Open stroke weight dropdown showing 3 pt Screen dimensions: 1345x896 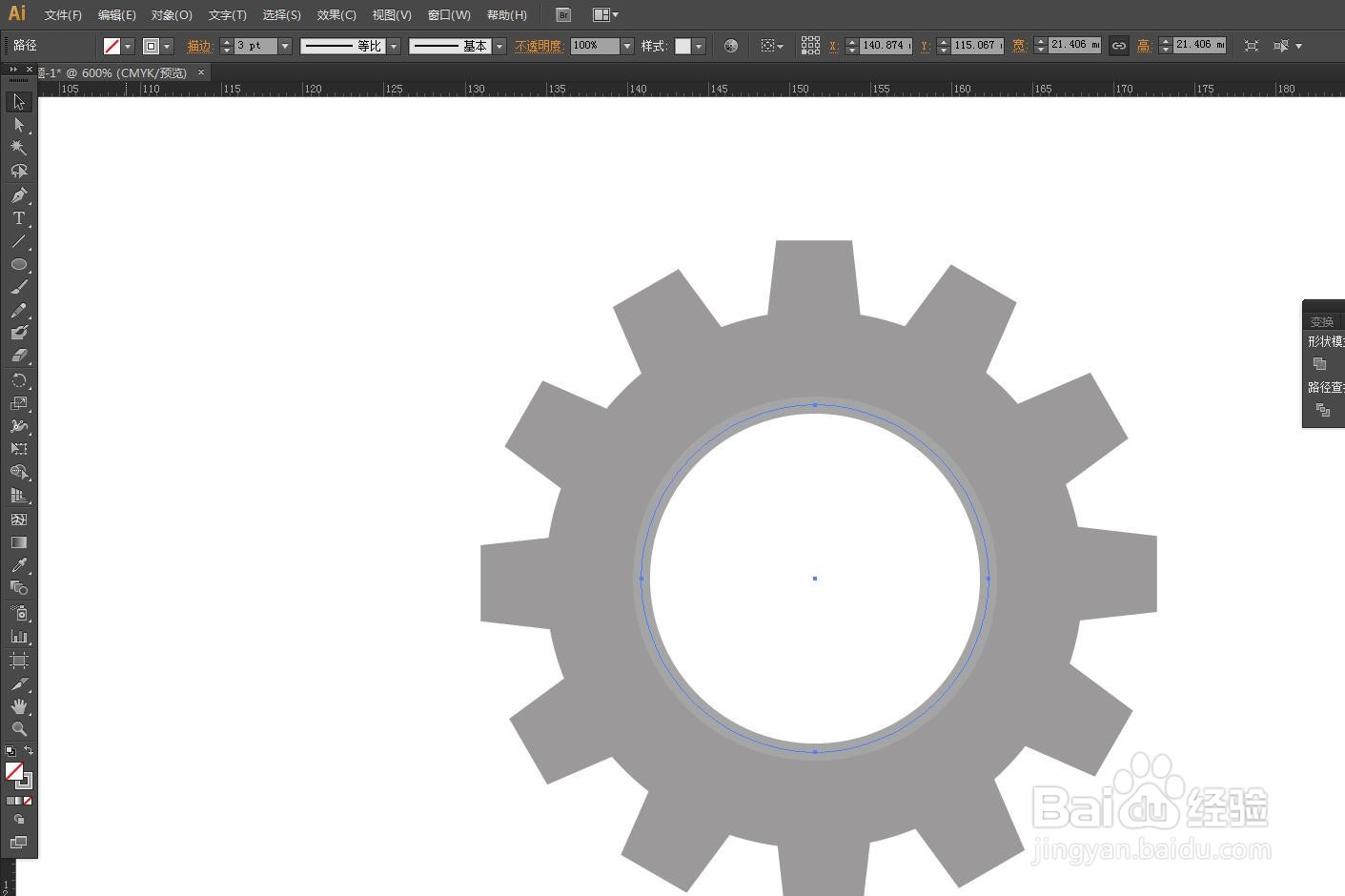[284, 46]
